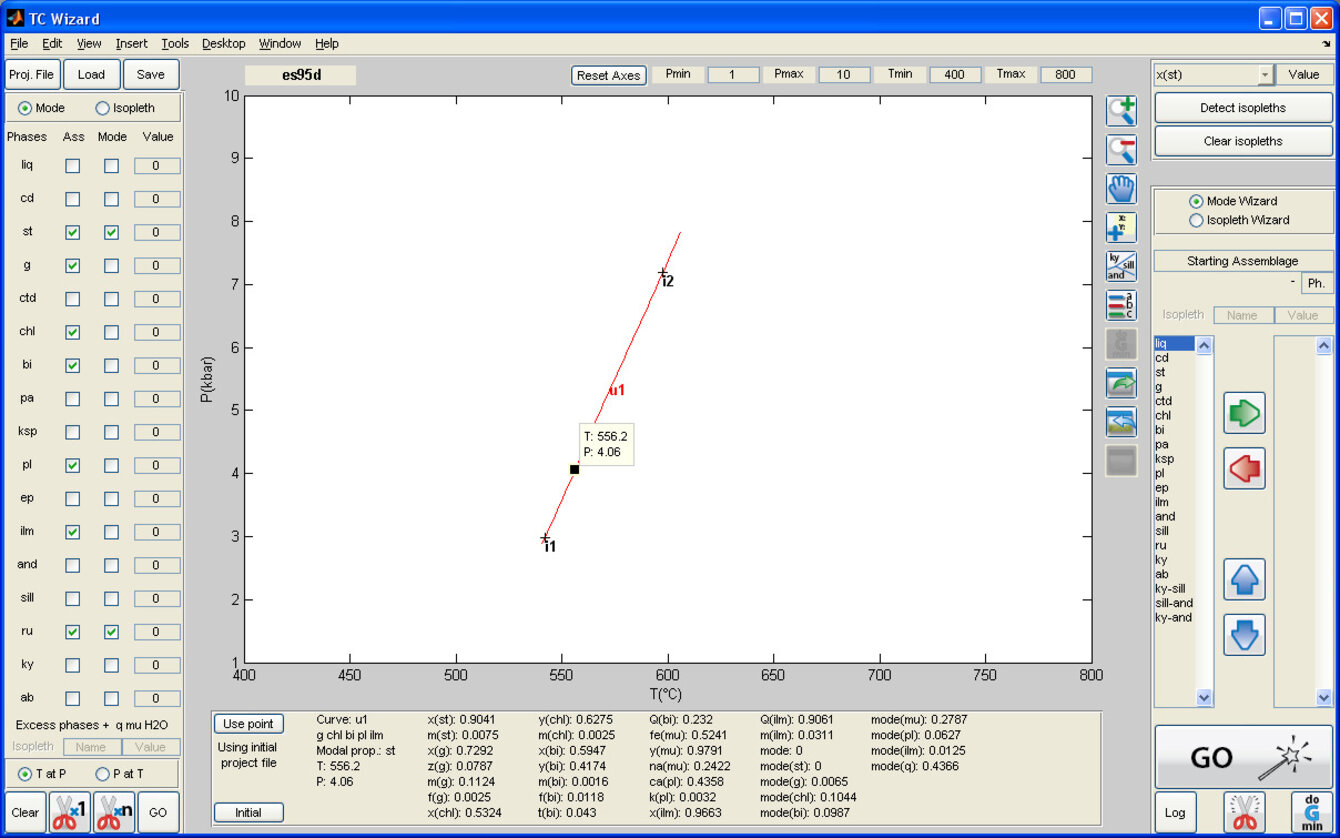Select the Isopleth Wizard radio button
Image resolution: width=1340 pixels, height=838 pixels.
(x=1196, y=220)
